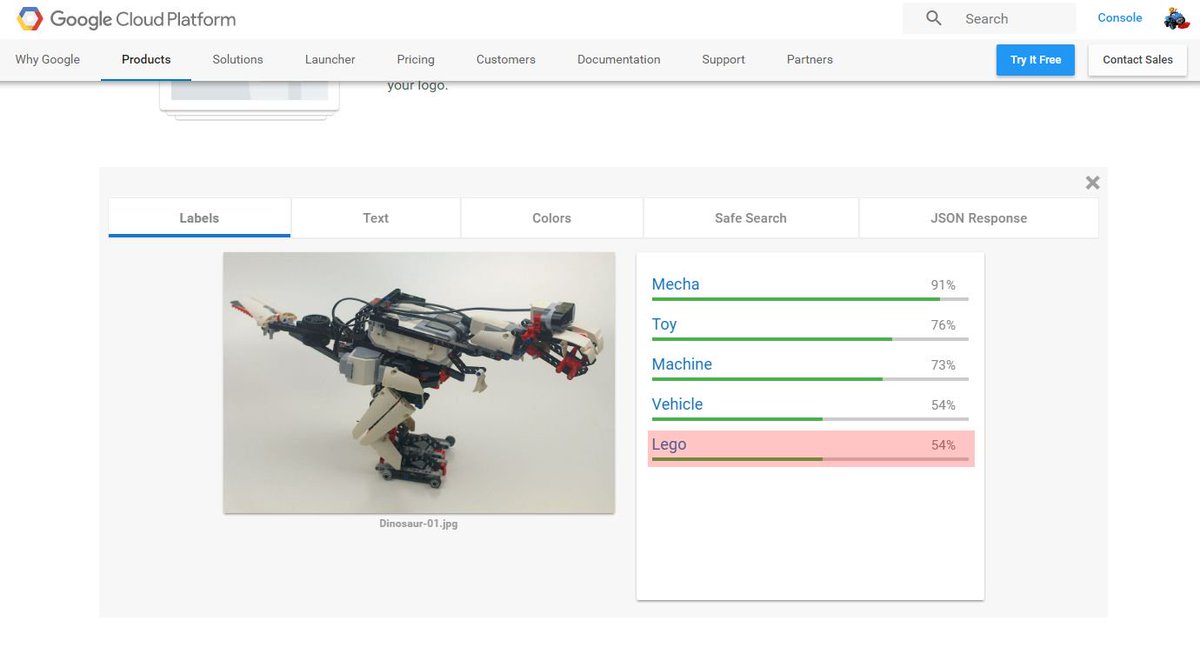This screenshot has height=654, width=1200.
Task: Open the Products menu
Action: point(145,59)
